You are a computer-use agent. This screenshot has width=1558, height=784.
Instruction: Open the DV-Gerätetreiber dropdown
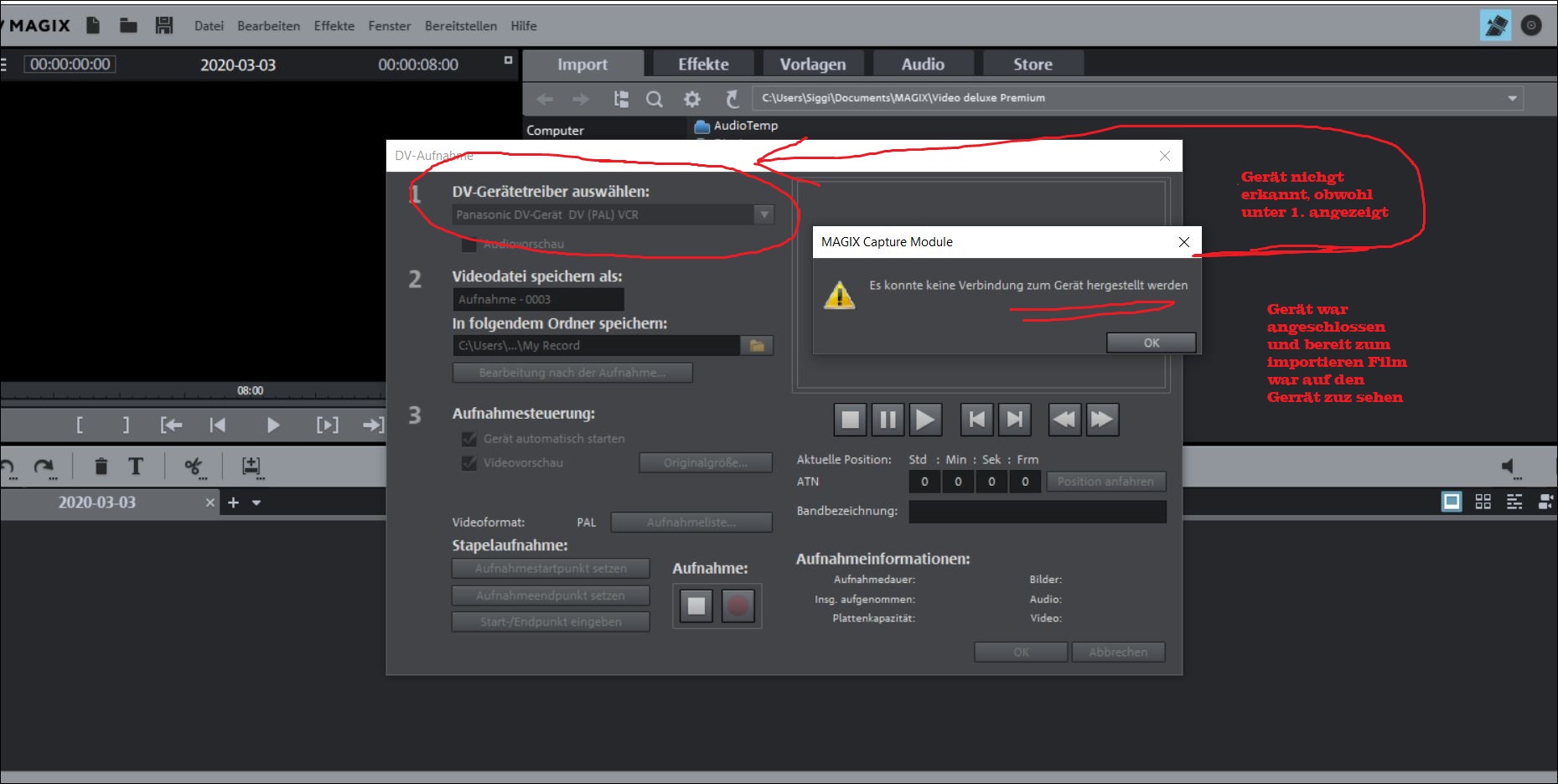(x=763, y=214)
